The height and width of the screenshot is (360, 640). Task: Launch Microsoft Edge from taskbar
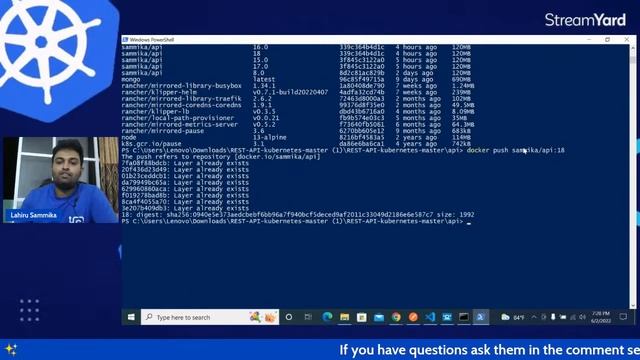[327, 317]
